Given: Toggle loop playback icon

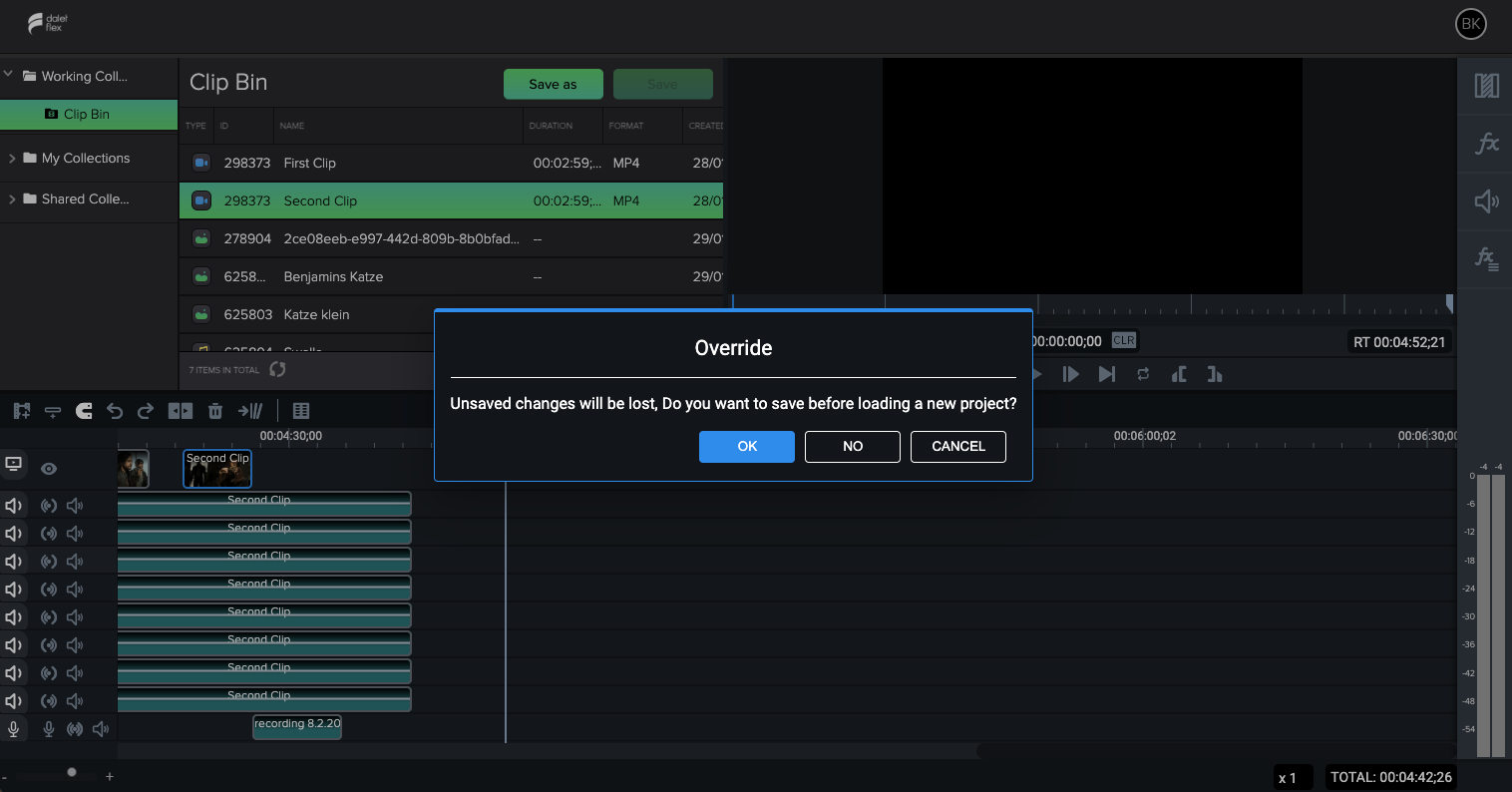Looking at the screenshot, I should click(1143, 374).
